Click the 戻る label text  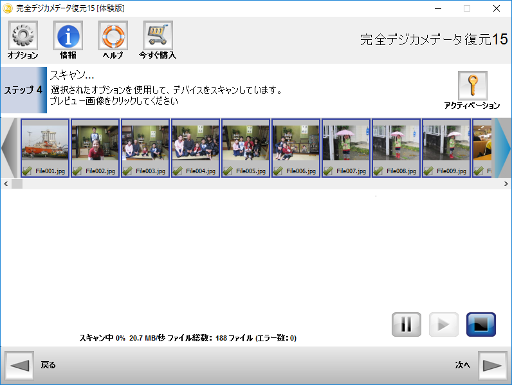coord(48,365)
